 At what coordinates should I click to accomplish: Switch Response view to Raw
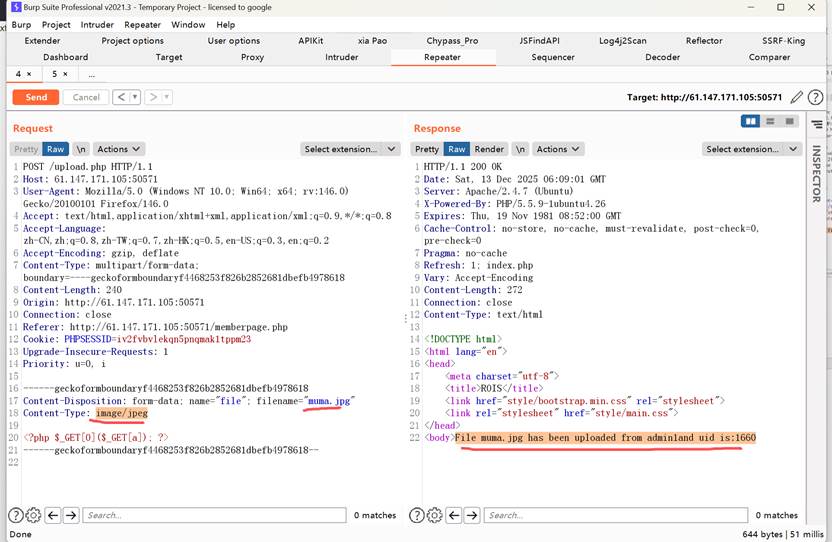[x=456, y=149]
